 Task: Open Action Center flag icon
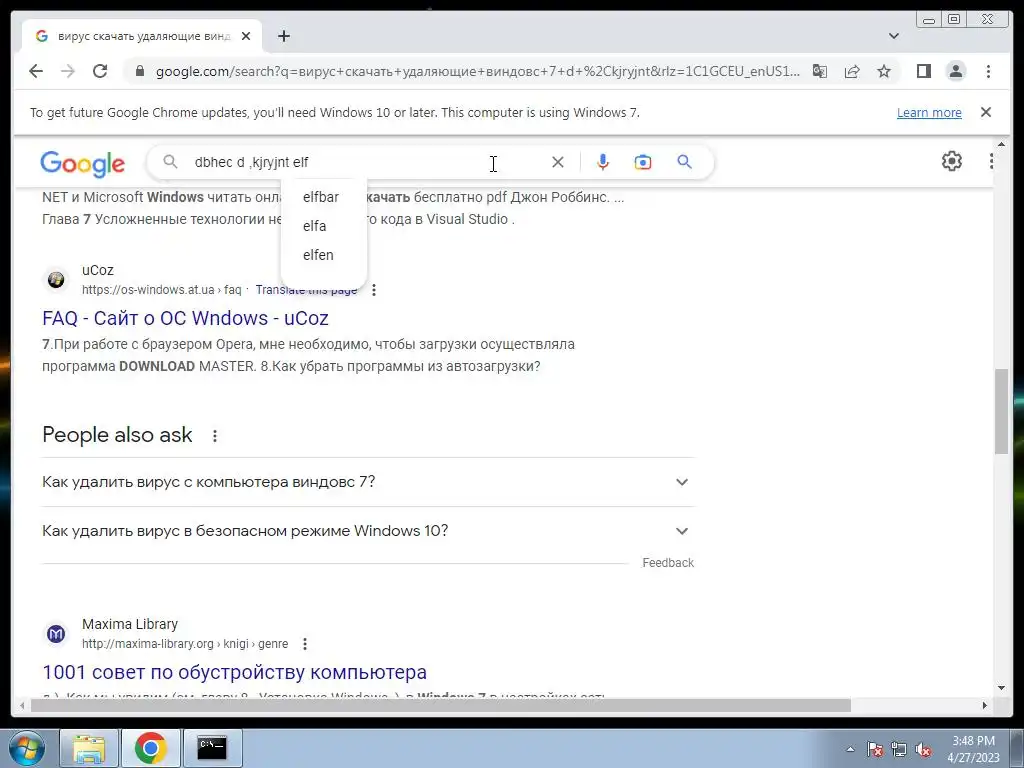[x=874, y=749]
